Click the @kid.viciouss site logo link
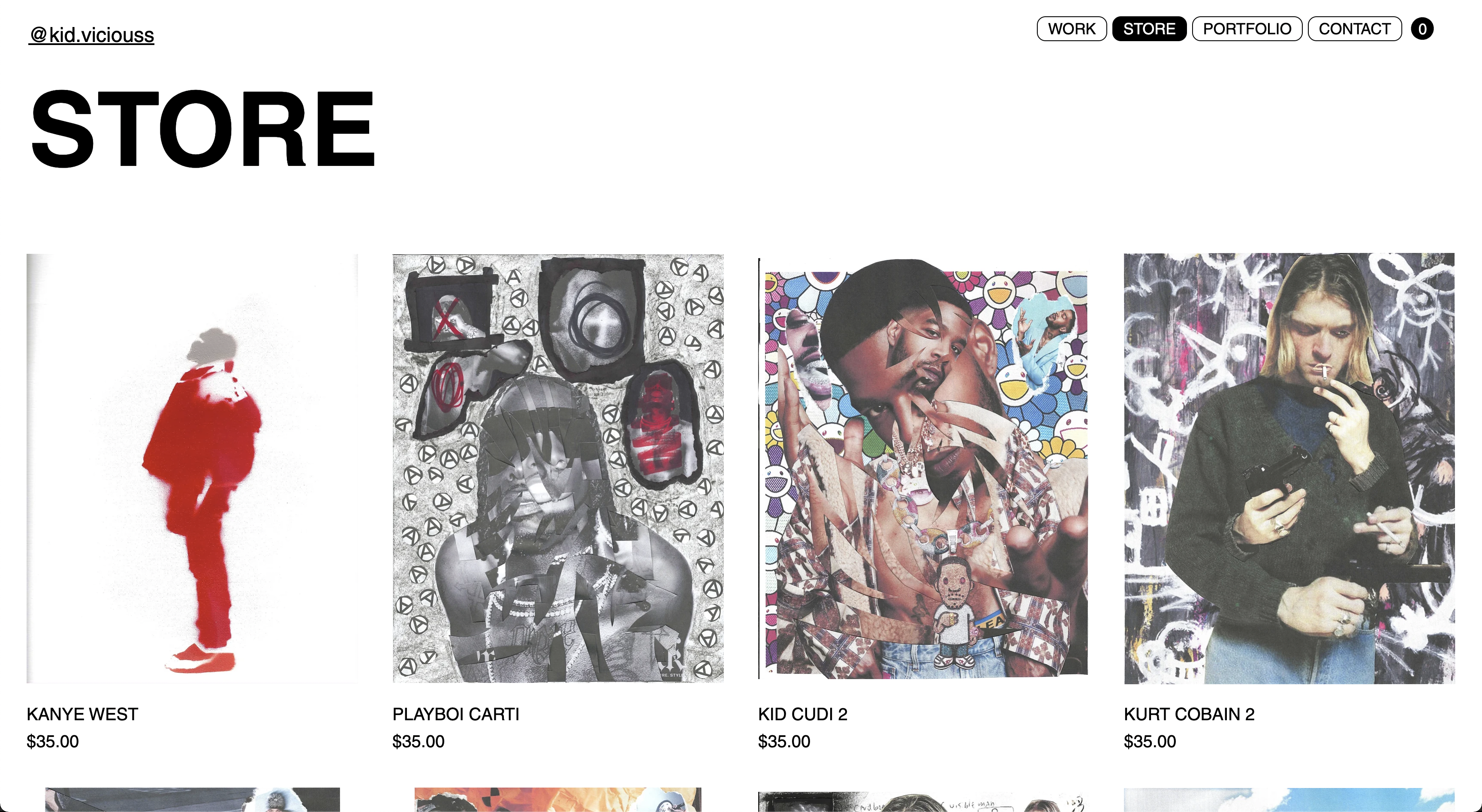 tap(92, 35)
